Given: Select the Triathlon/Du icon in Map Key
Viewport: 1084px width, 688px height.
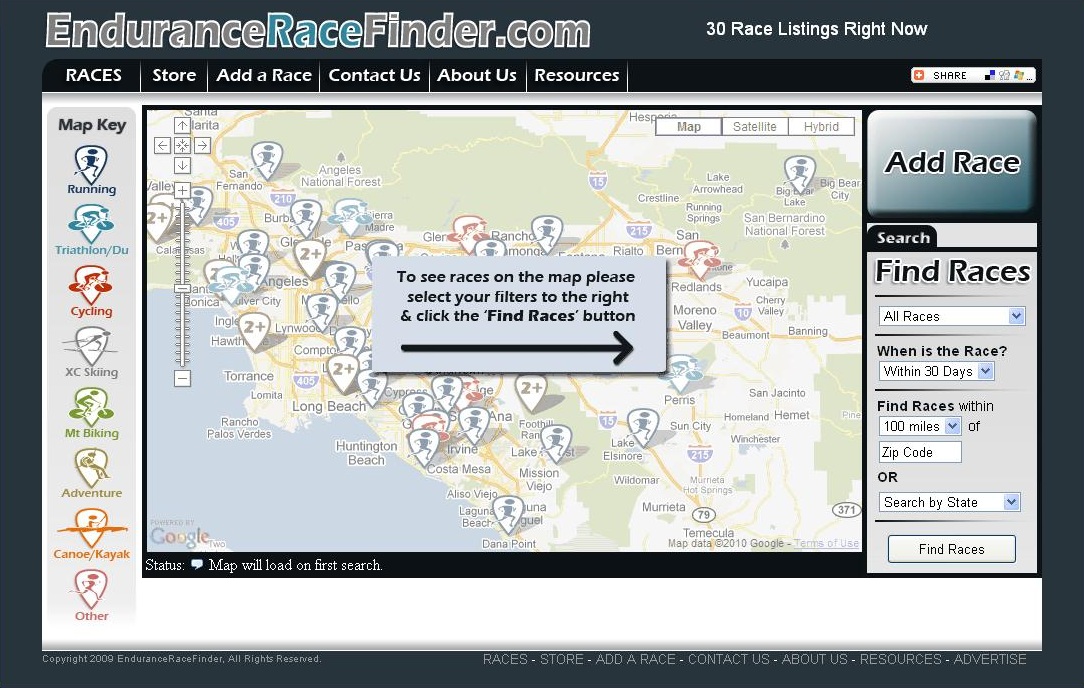Looking at the screenshot, I should (x=91, y=224).
